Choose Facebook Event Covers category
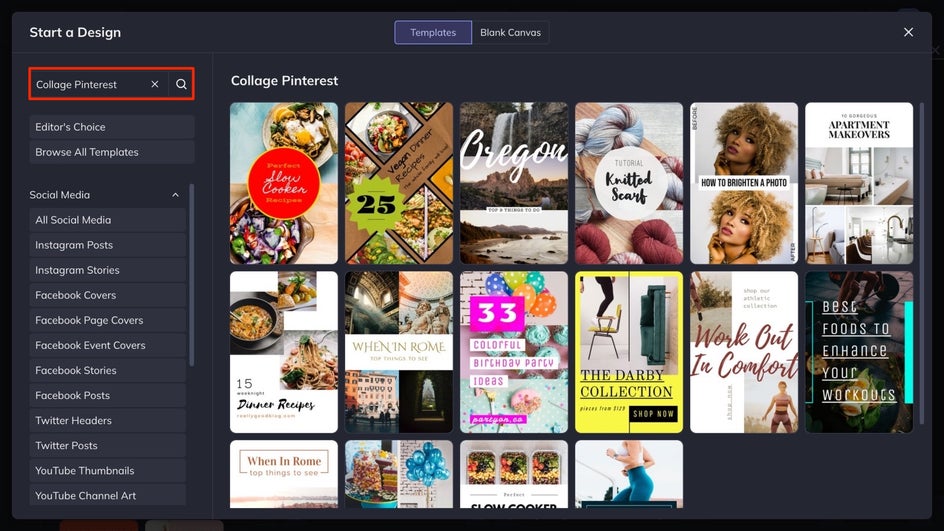 (x=108, y=346)
